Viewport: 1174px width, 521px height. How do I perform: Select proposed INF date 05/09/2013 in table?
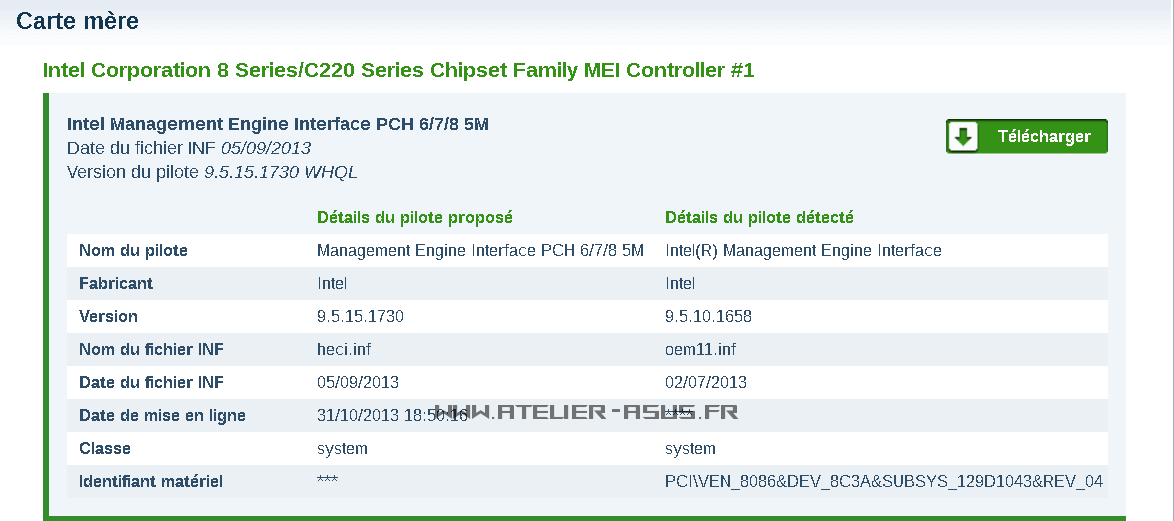358,382
